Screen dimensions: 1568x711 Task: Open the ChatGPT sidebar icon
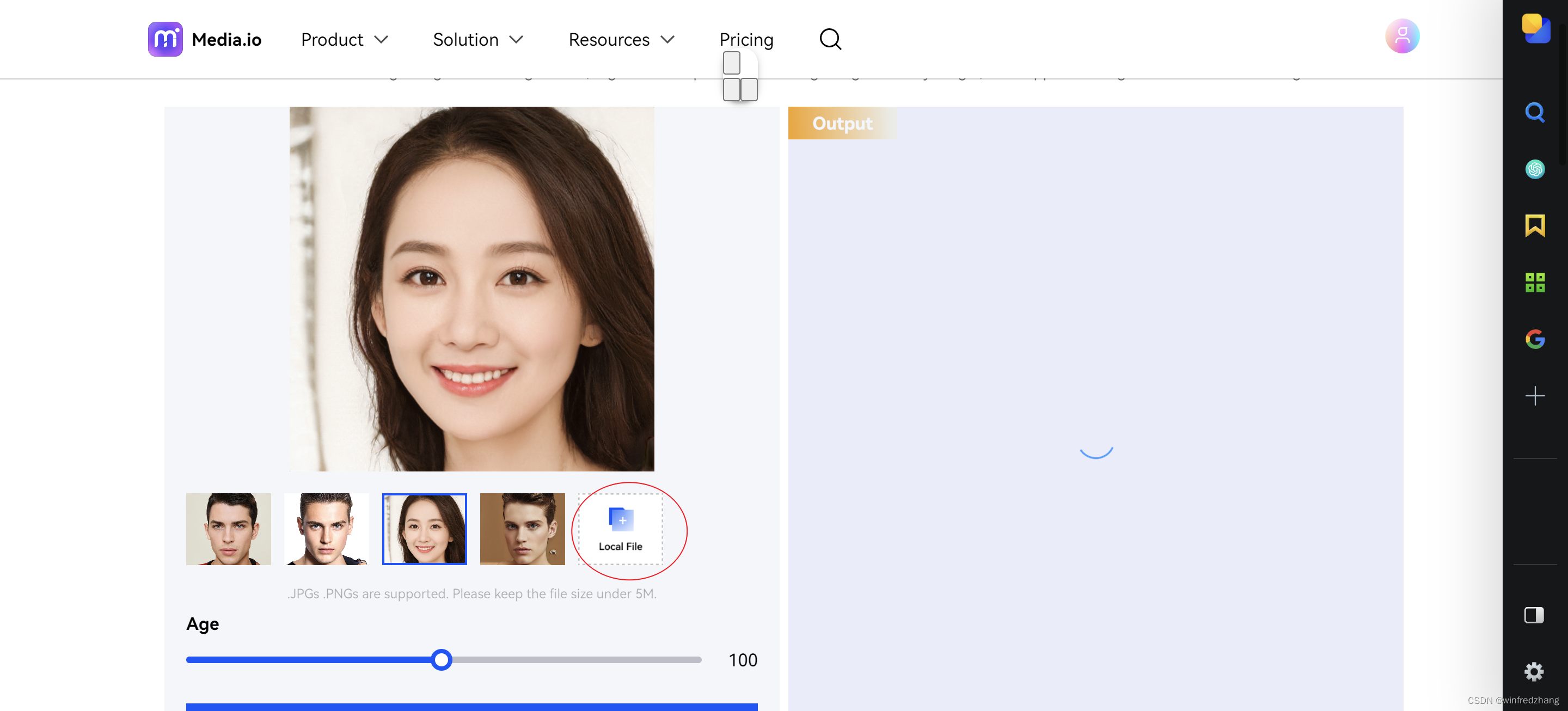(1535, 169)
